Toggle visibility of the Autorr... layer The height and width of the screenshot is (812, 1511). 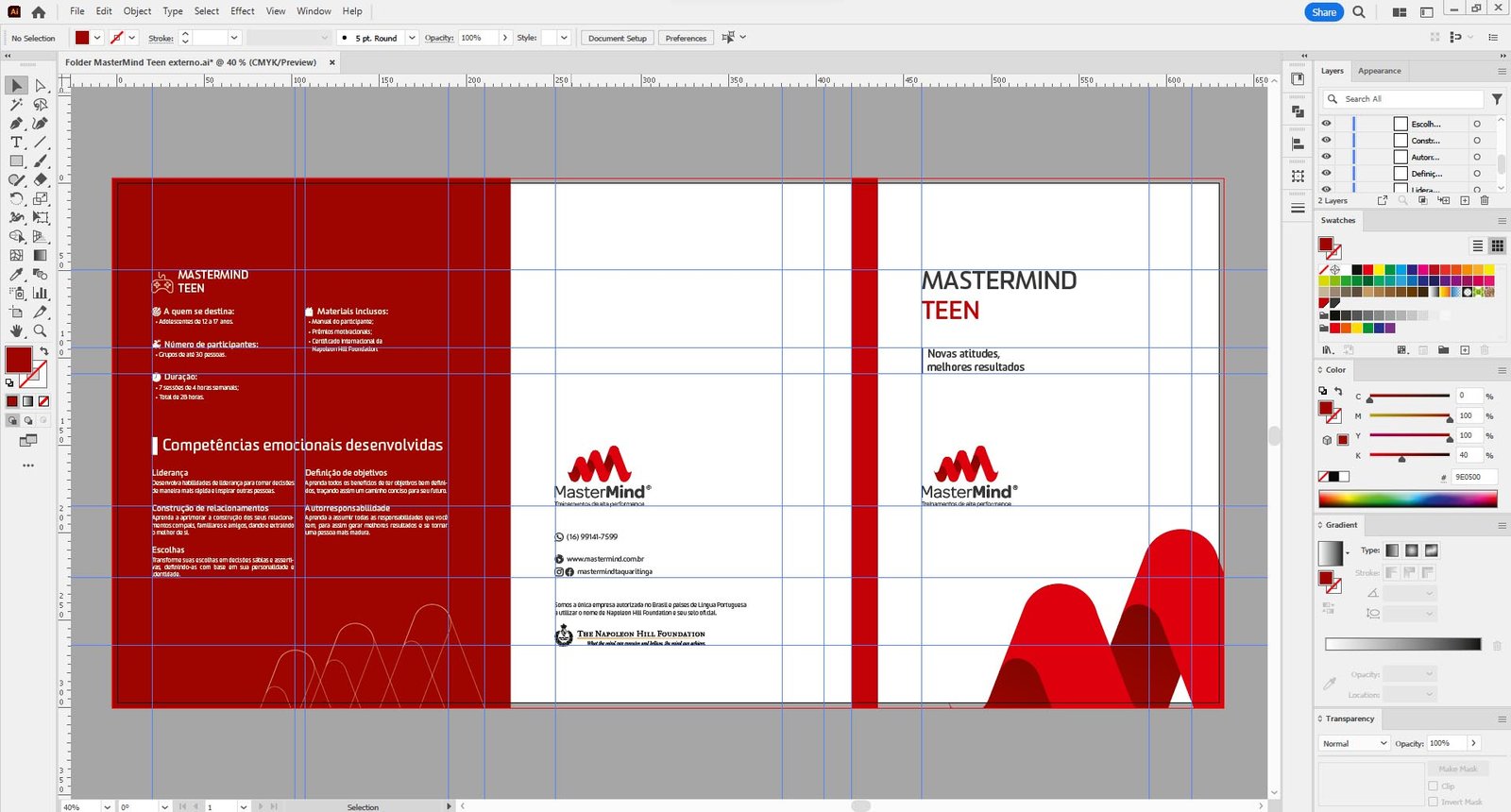pos(1326,157)
